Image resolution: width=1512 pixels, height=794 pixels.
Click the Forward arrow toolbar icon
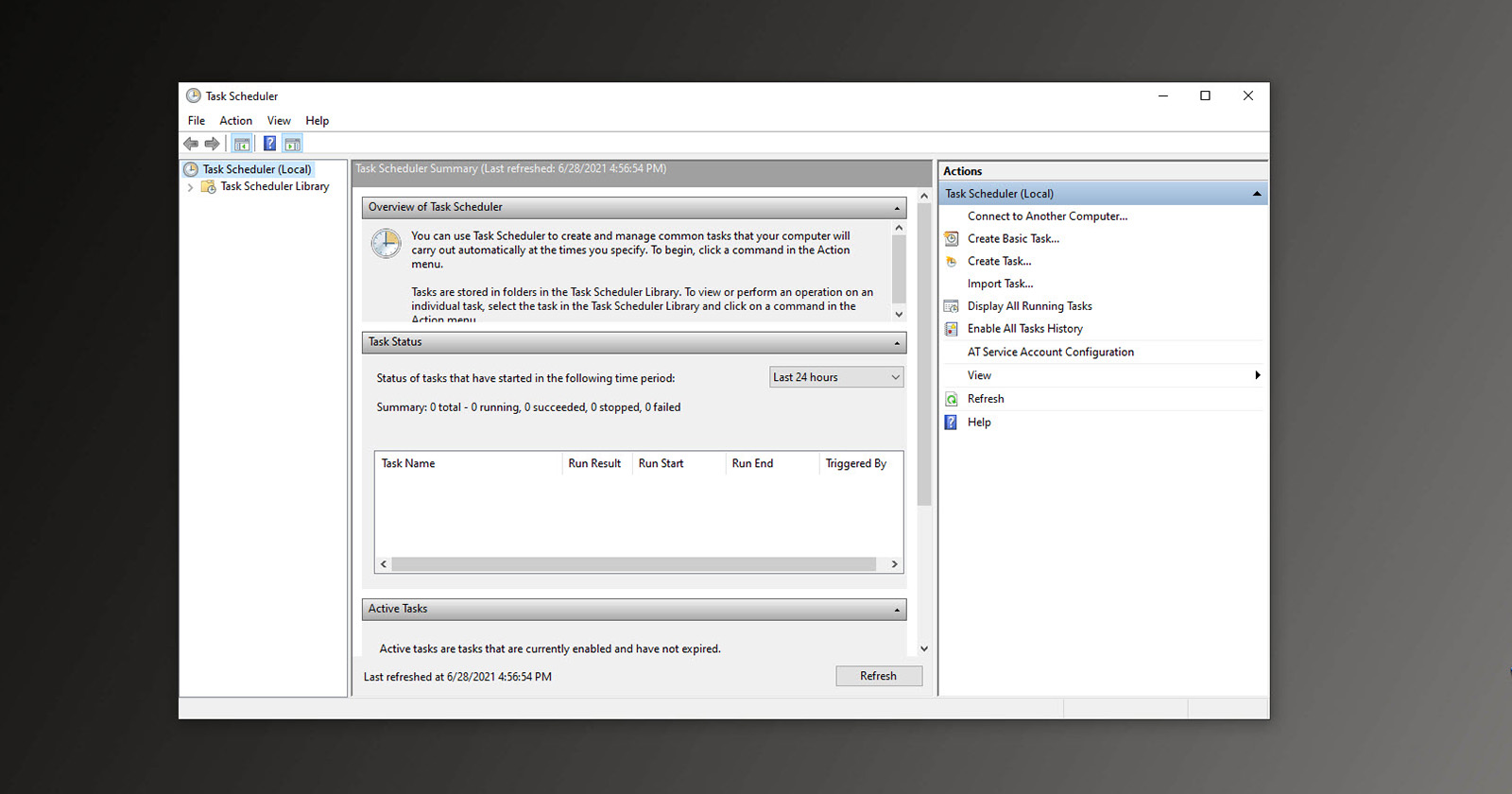tap(212, 144)
